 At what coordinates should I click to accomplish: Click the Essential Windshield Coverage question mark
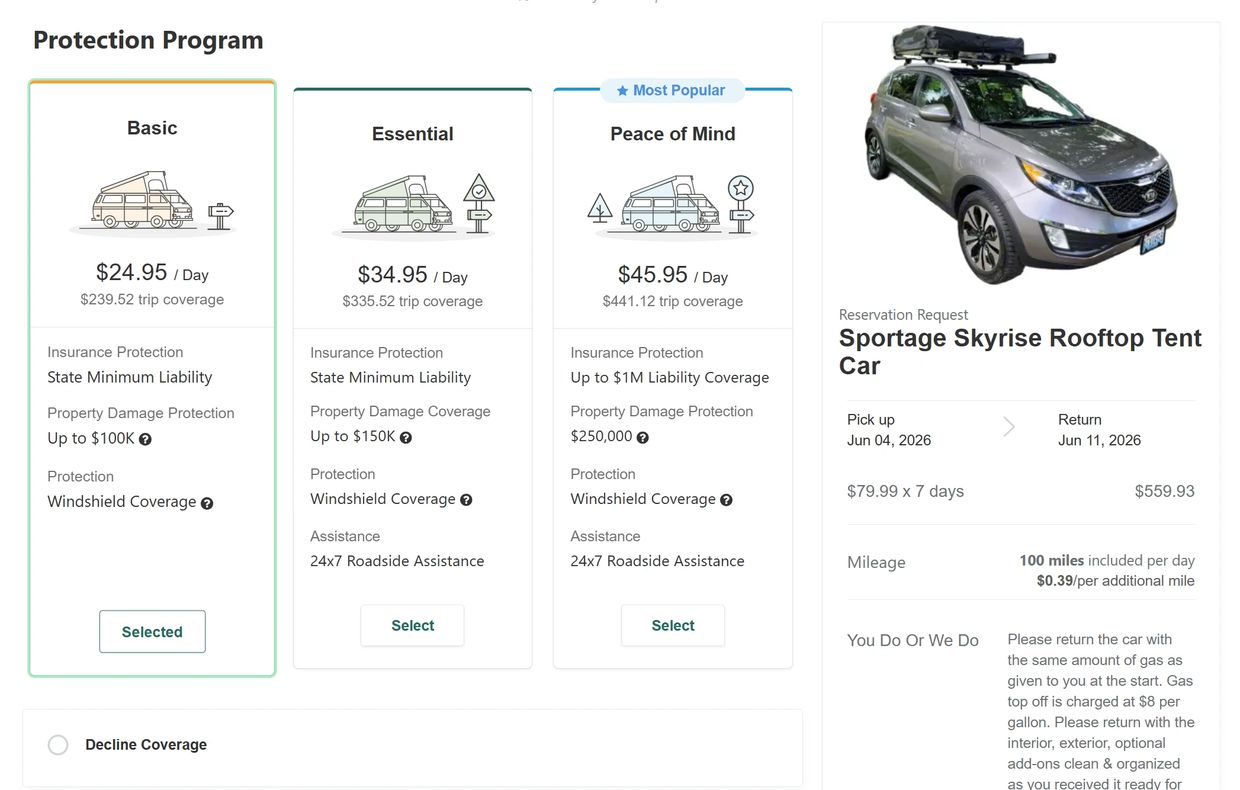[x=466, y=499]
